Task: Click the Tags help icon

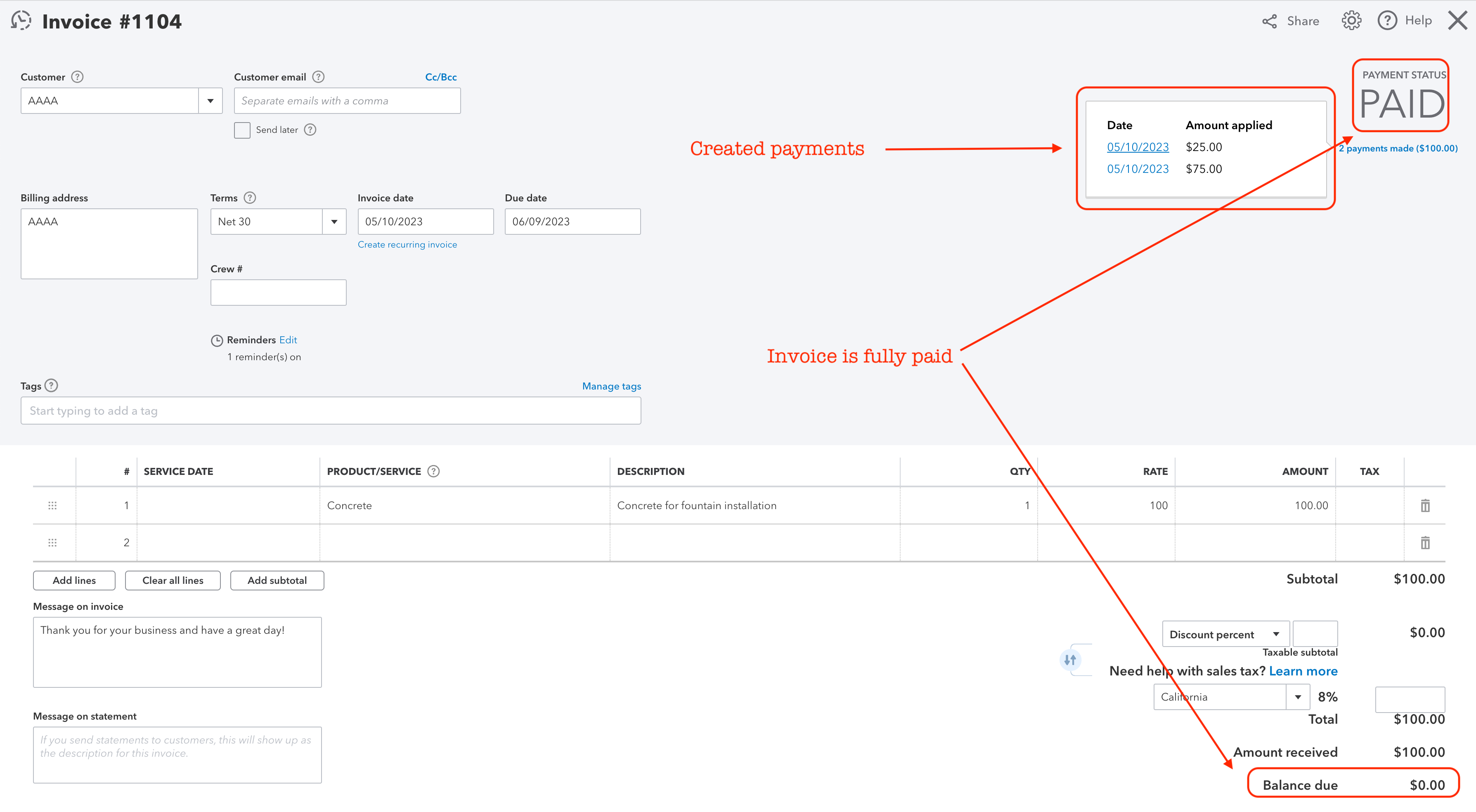Action: (52, 386)
